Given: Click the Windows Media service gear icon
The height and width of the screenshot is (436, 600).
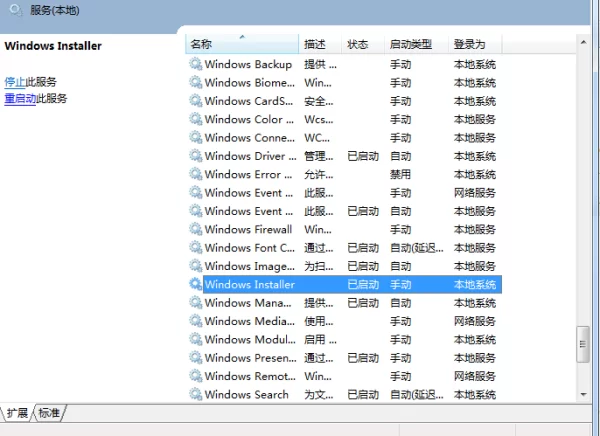Looking at the screenshot, I should pyautogui.click(x=196, y=321).
